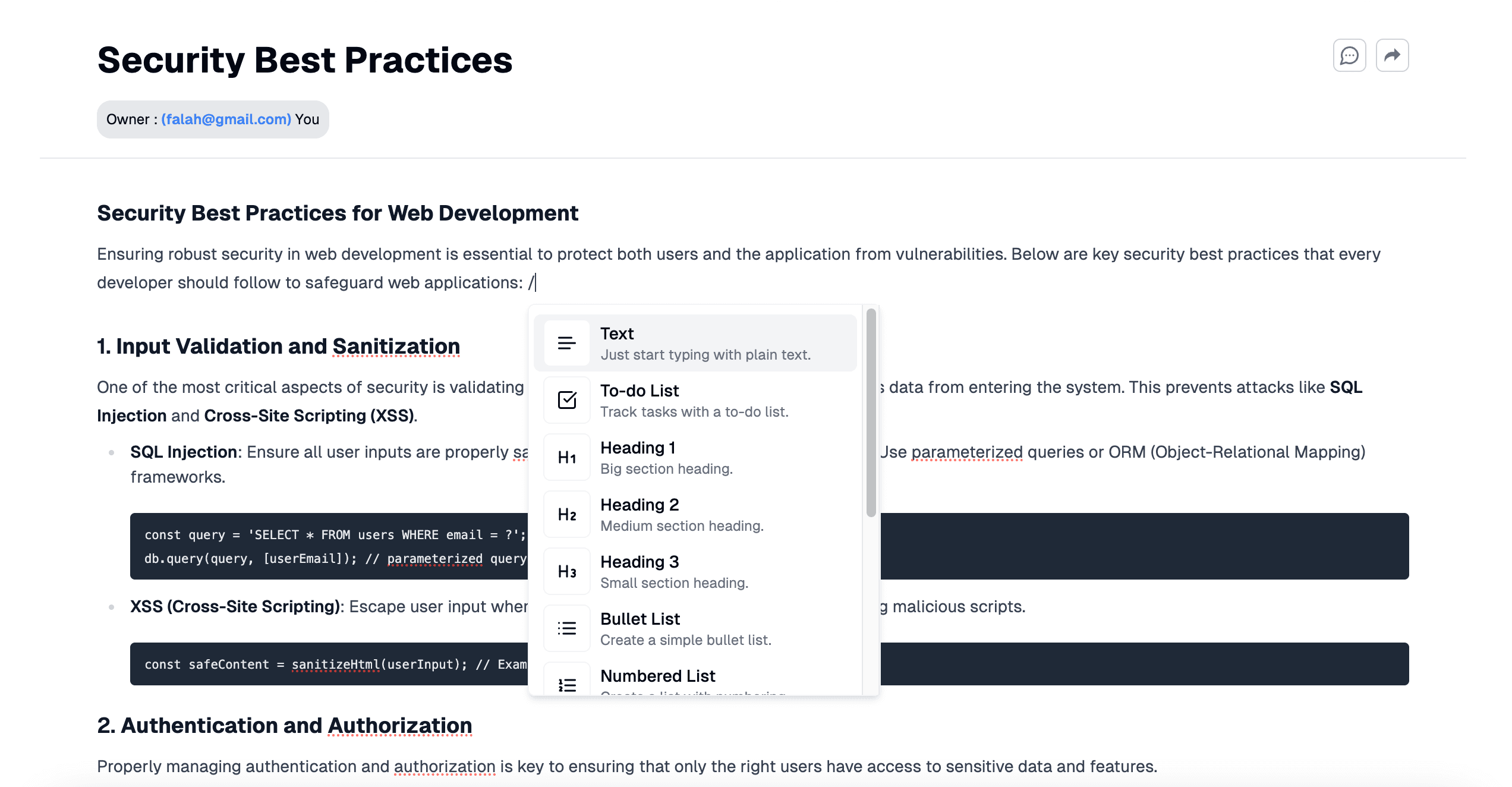Choose the Numbered List option

tap(657, 676)
